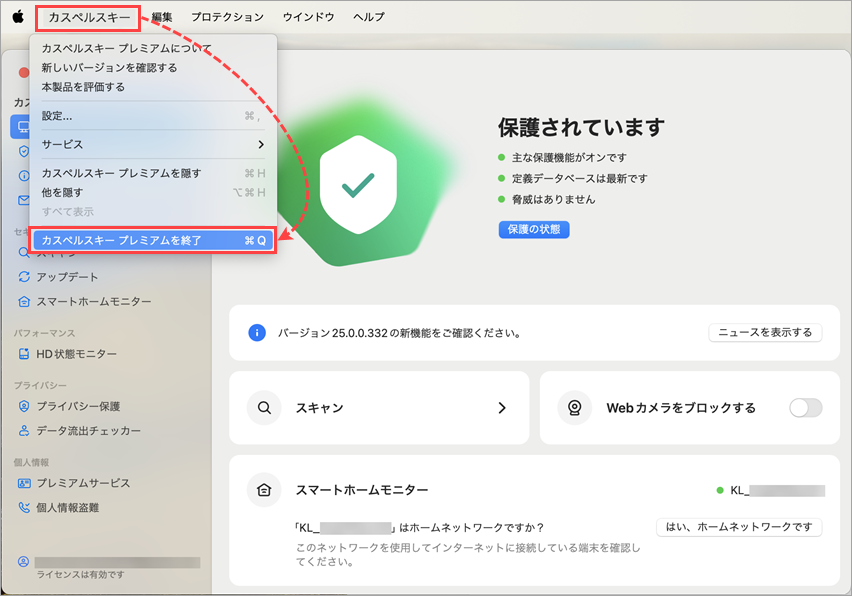Open the Apple menu

(18, 17)
